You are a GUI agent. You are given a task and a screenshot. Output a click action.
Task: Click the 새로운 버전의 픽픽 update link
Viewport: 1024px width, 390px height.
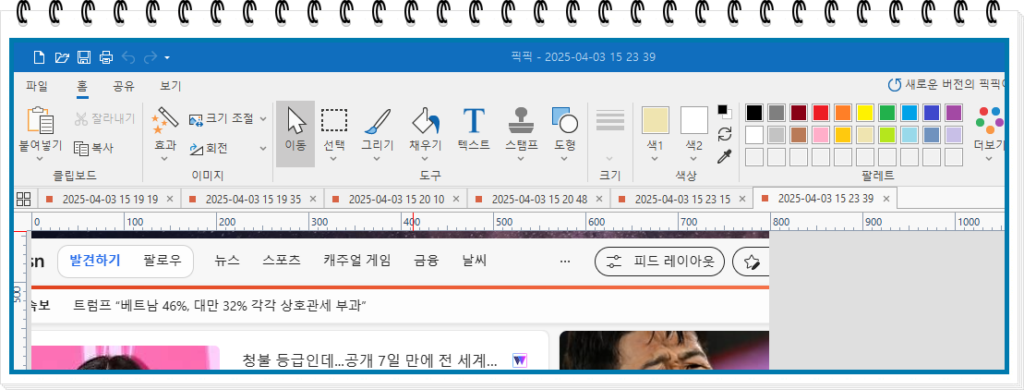[945, 85]
